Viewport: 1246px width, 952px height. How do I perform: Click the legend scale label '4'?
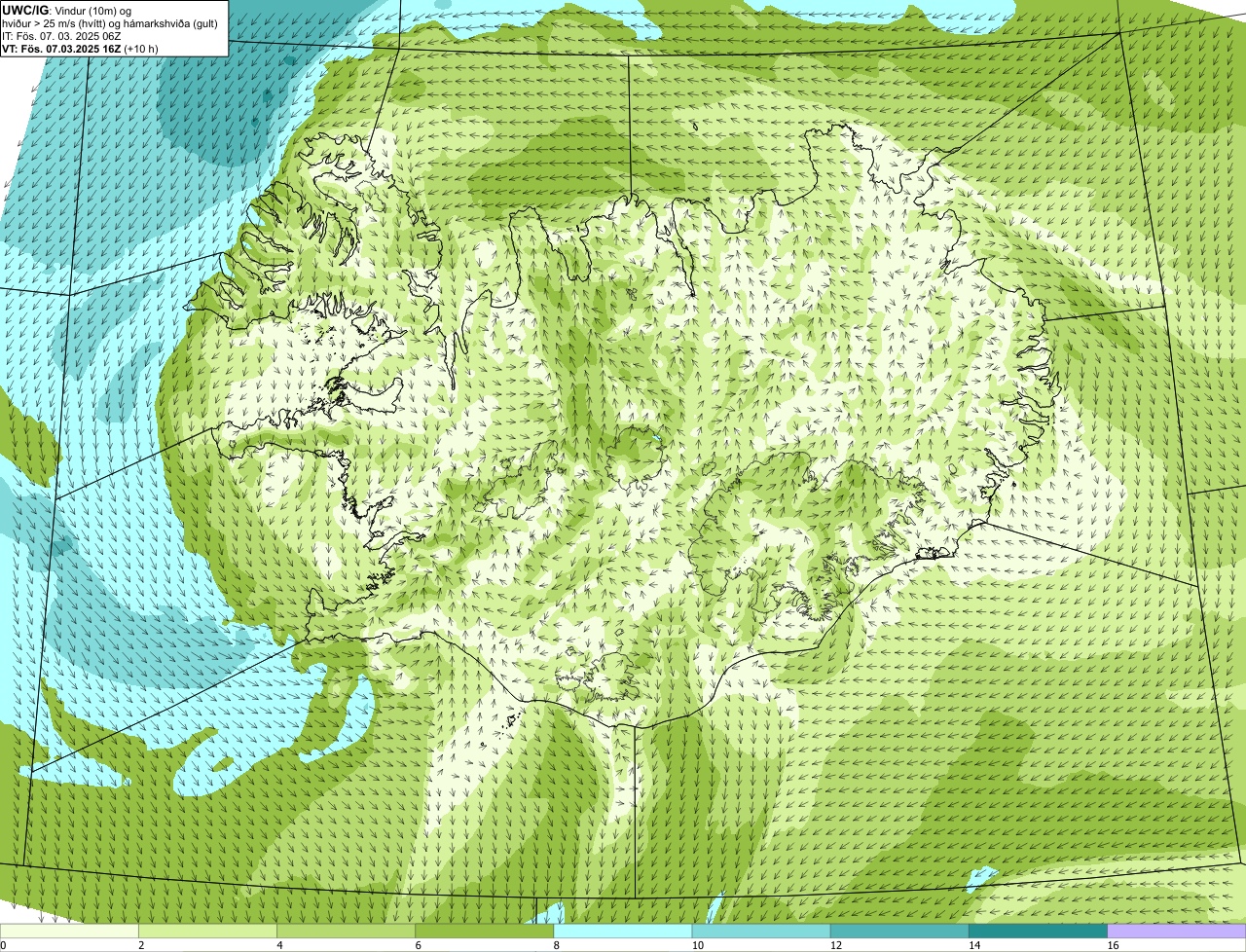click(x=280, y=945)
